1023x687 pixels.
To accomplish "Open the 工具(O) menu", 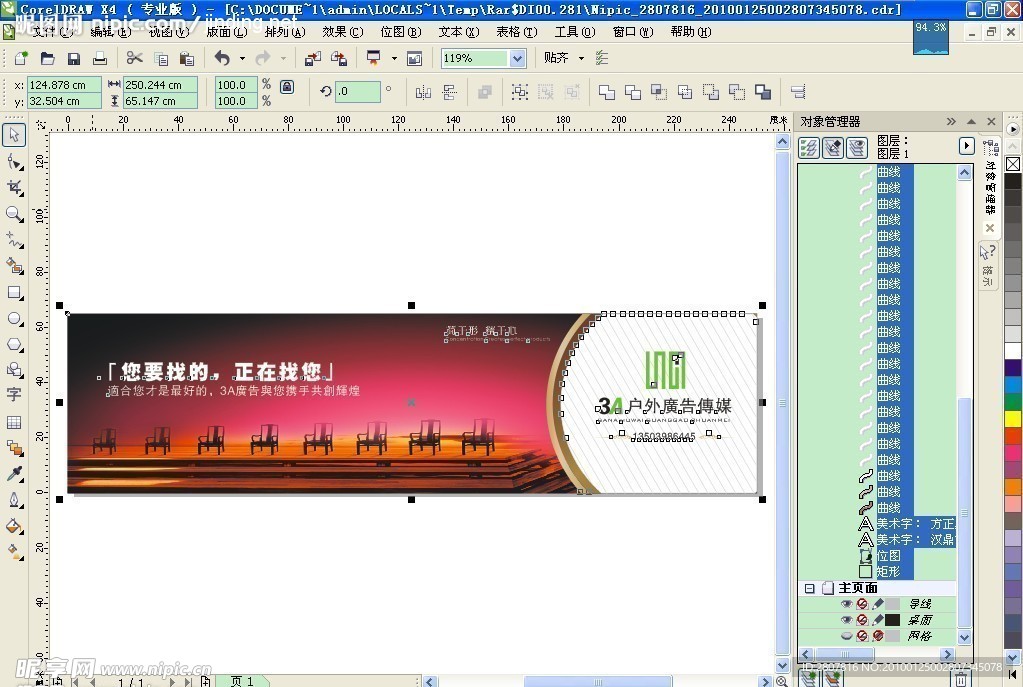I will [x=575, y=31].
